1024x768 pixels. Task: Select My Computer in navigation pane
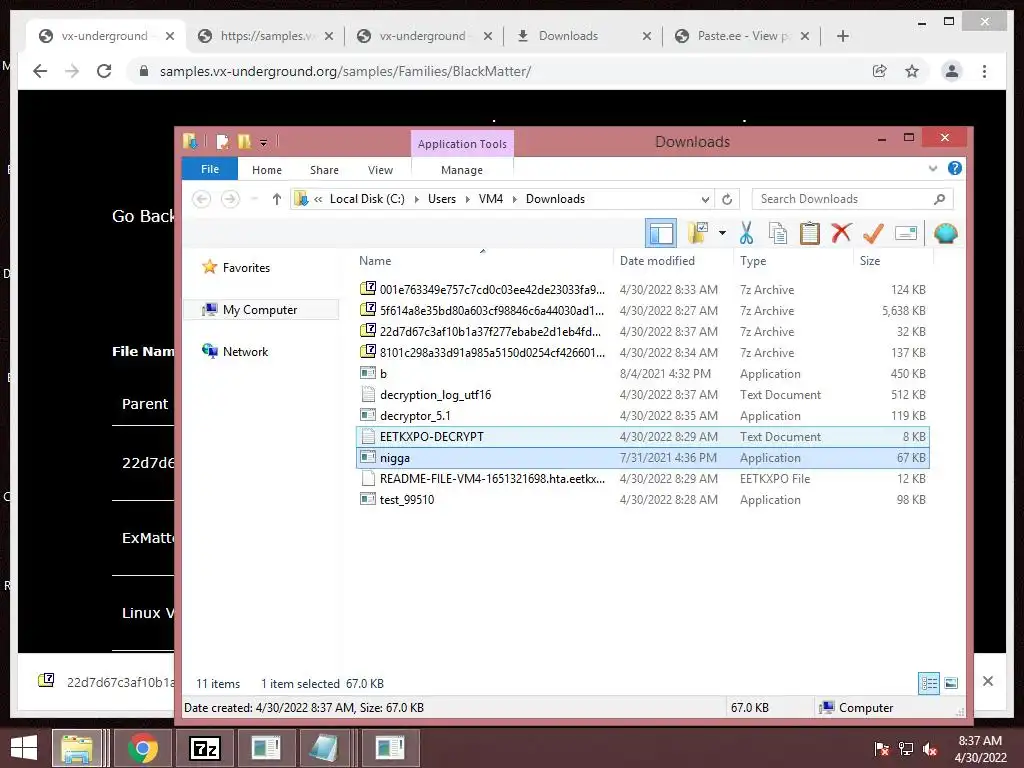tap(259, 310)
